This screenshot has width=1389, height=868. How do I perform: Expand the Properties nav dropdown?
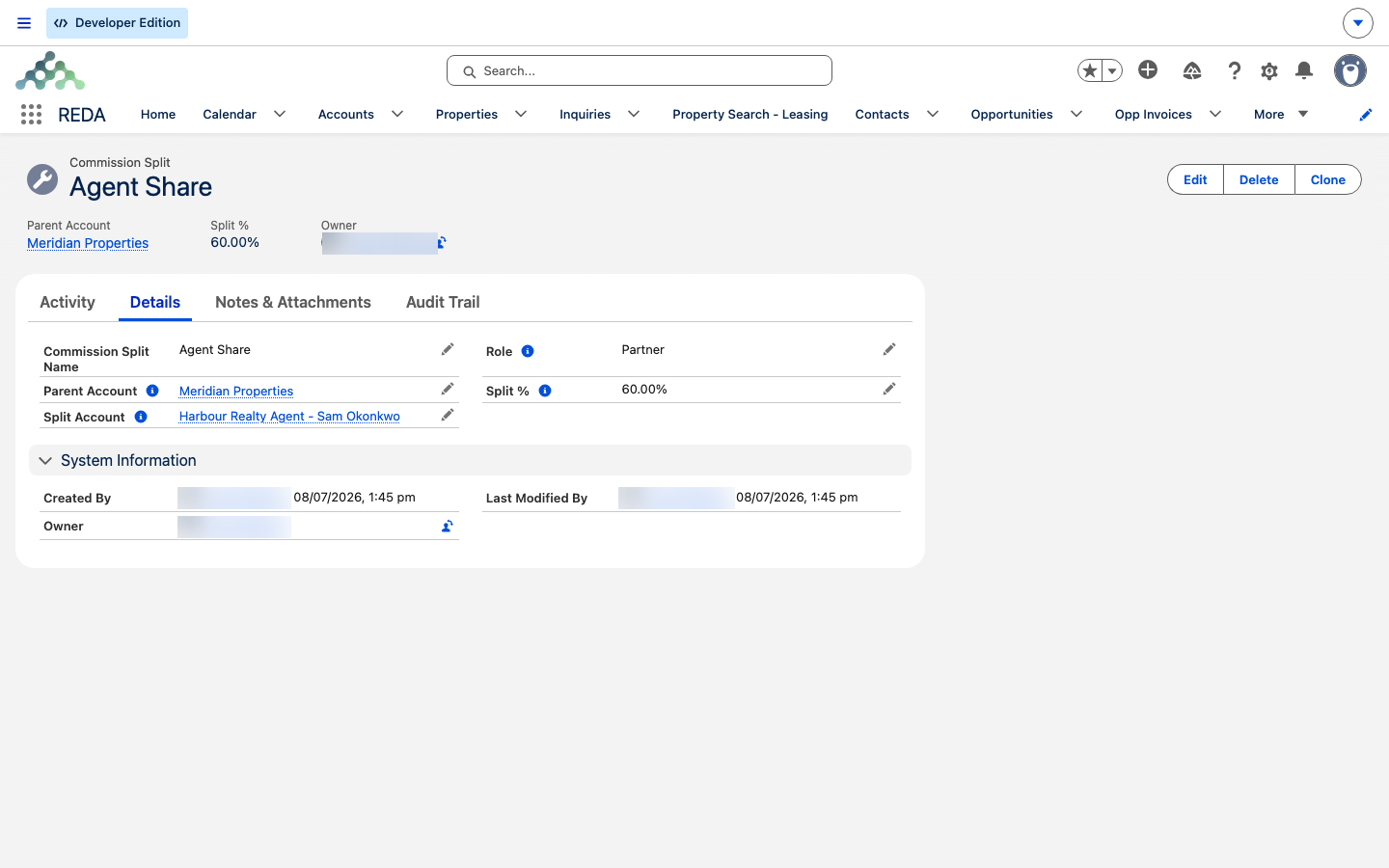point(521,114)
